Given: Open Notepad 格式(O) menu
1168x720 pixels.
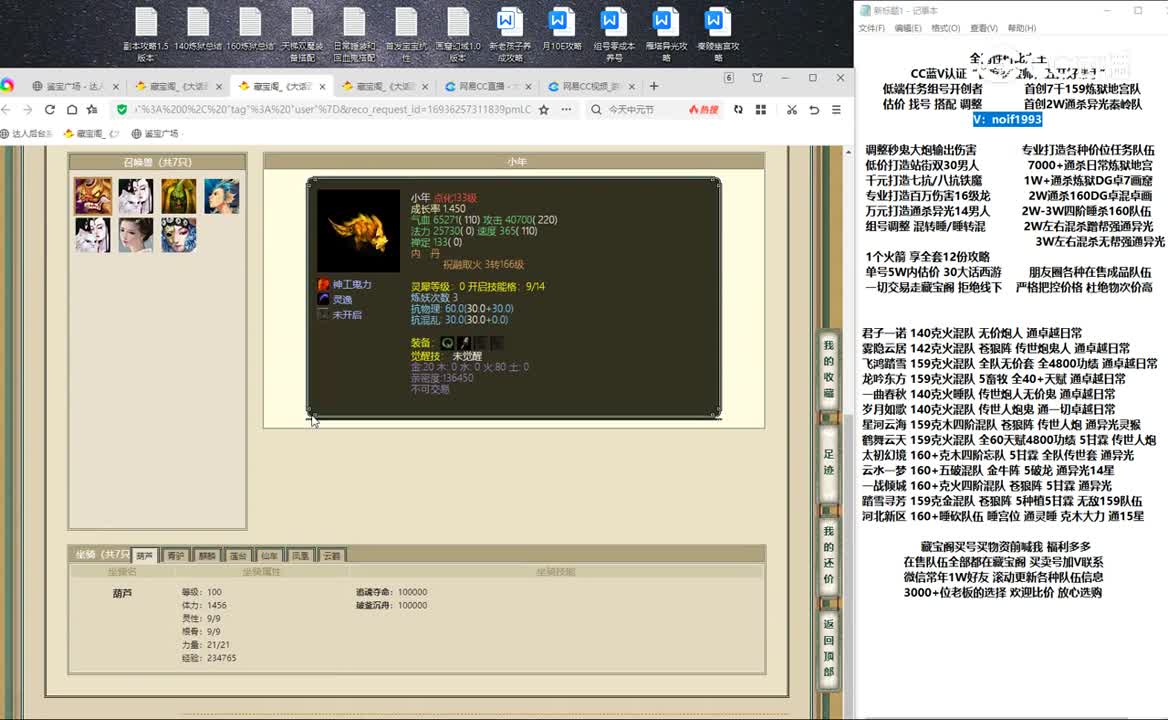Looking at the screenshot, I should point(945,28).
